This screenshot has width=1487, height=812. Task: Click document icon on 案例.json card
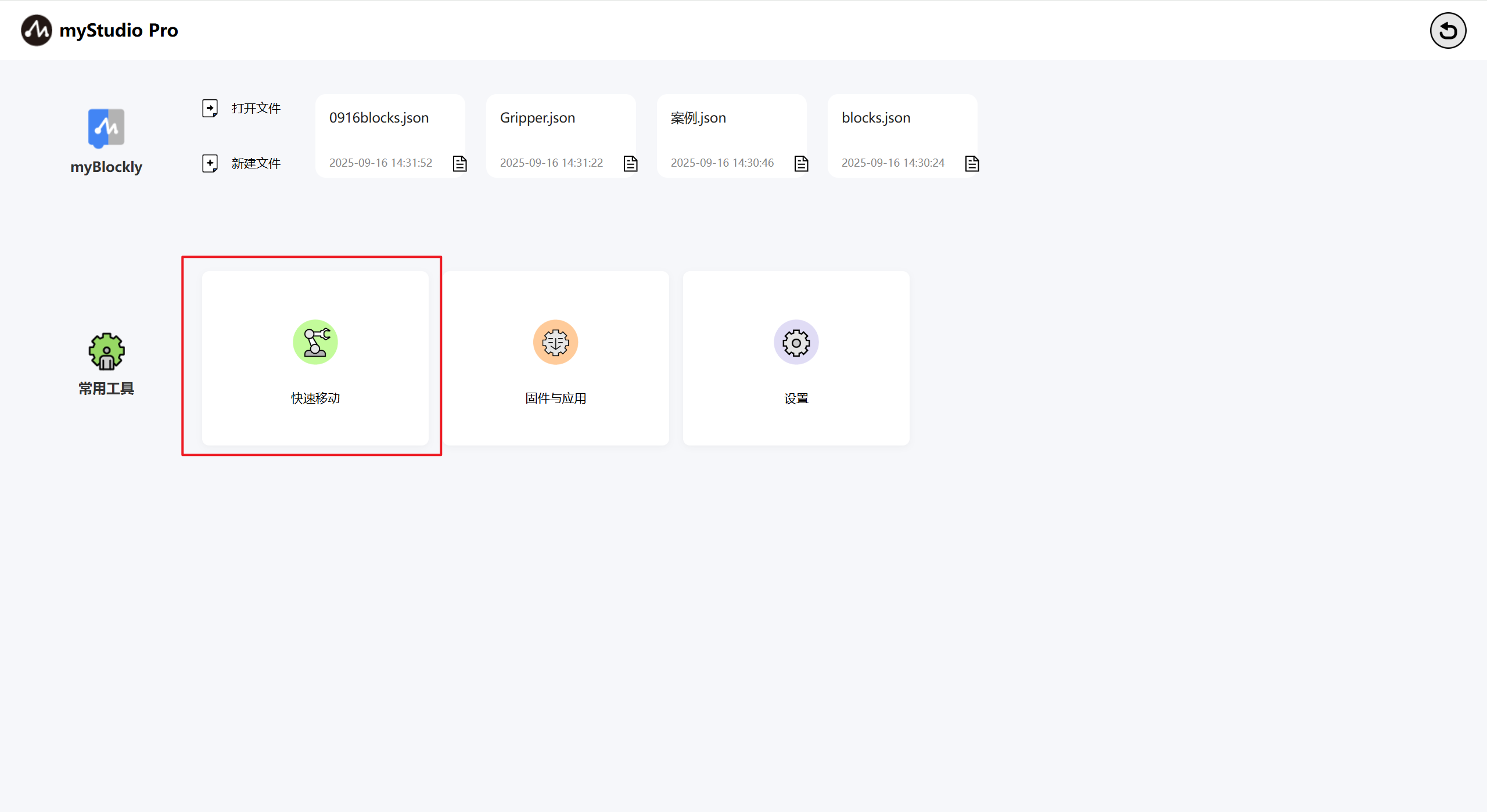[x=801, y=164]
